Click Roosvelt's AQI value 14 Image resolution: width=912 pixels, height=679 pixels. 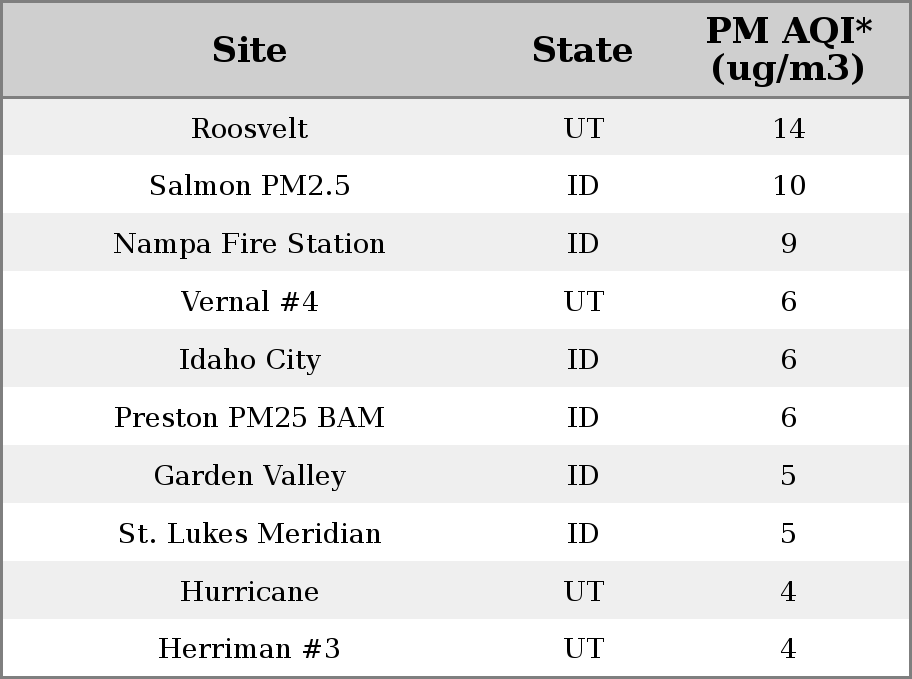(x=789, y=129)
